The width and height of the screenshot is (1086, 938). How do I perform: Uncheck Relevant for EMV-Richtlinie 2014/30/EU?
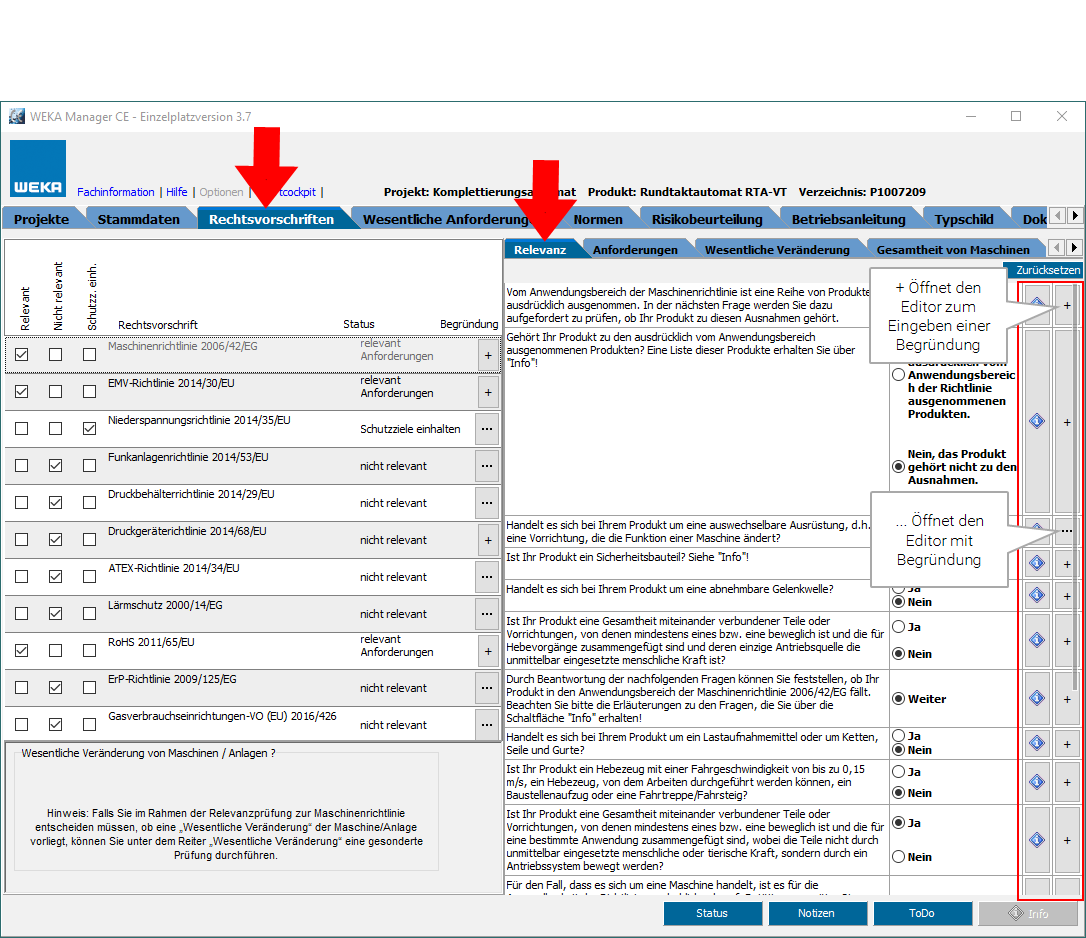pos(22,392)
